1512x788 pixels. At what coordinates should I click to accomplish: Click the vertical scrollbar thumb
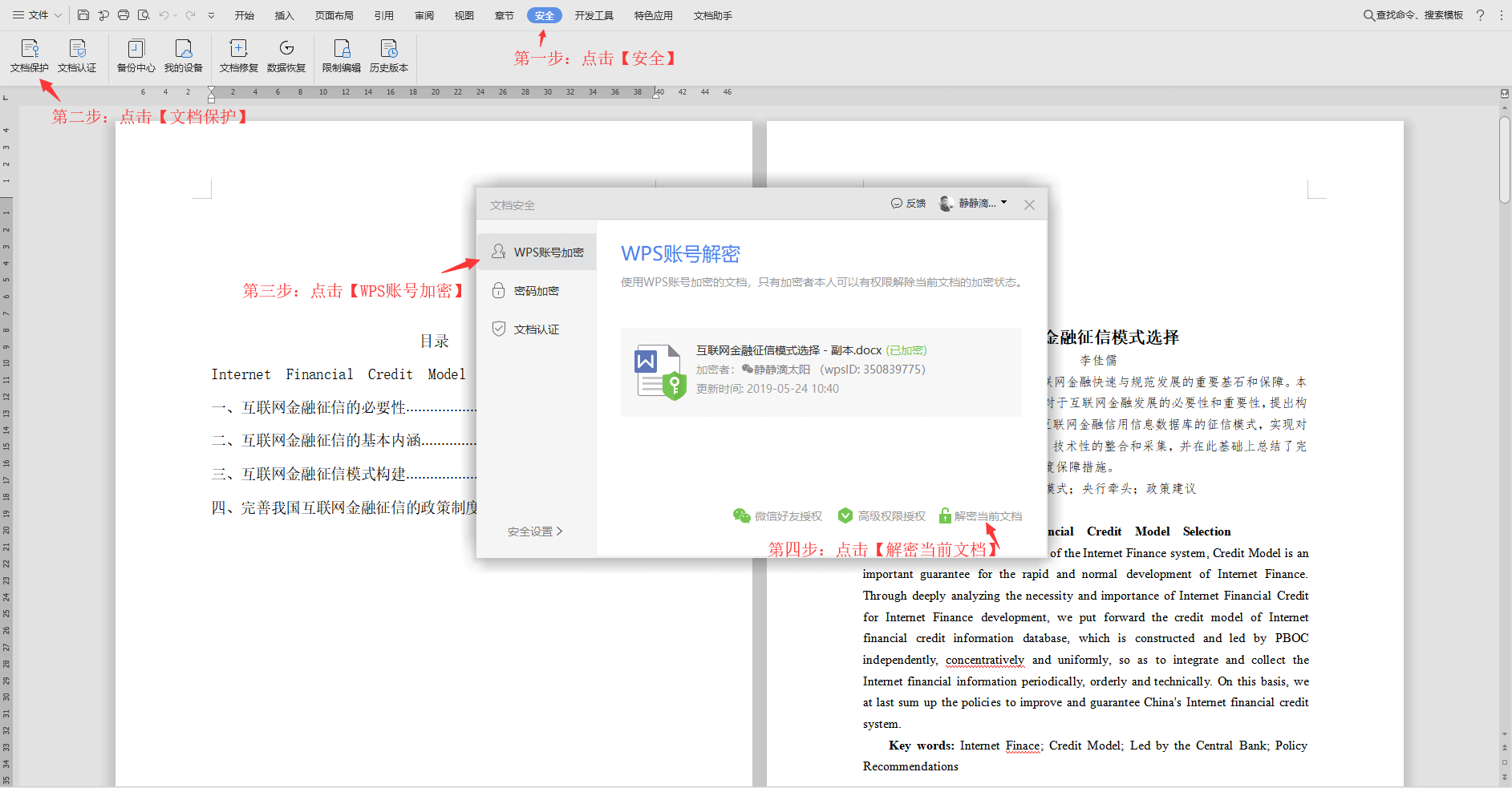coord(1505,160)
